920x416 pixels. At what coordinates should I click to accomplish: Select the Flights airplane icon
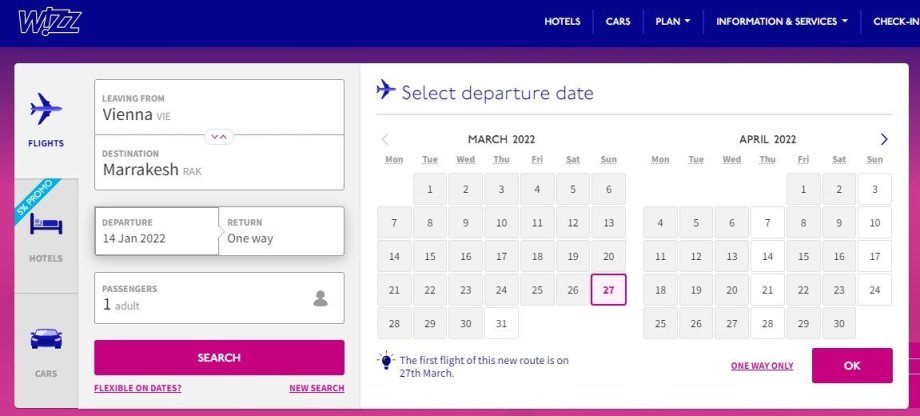(46, 109)
